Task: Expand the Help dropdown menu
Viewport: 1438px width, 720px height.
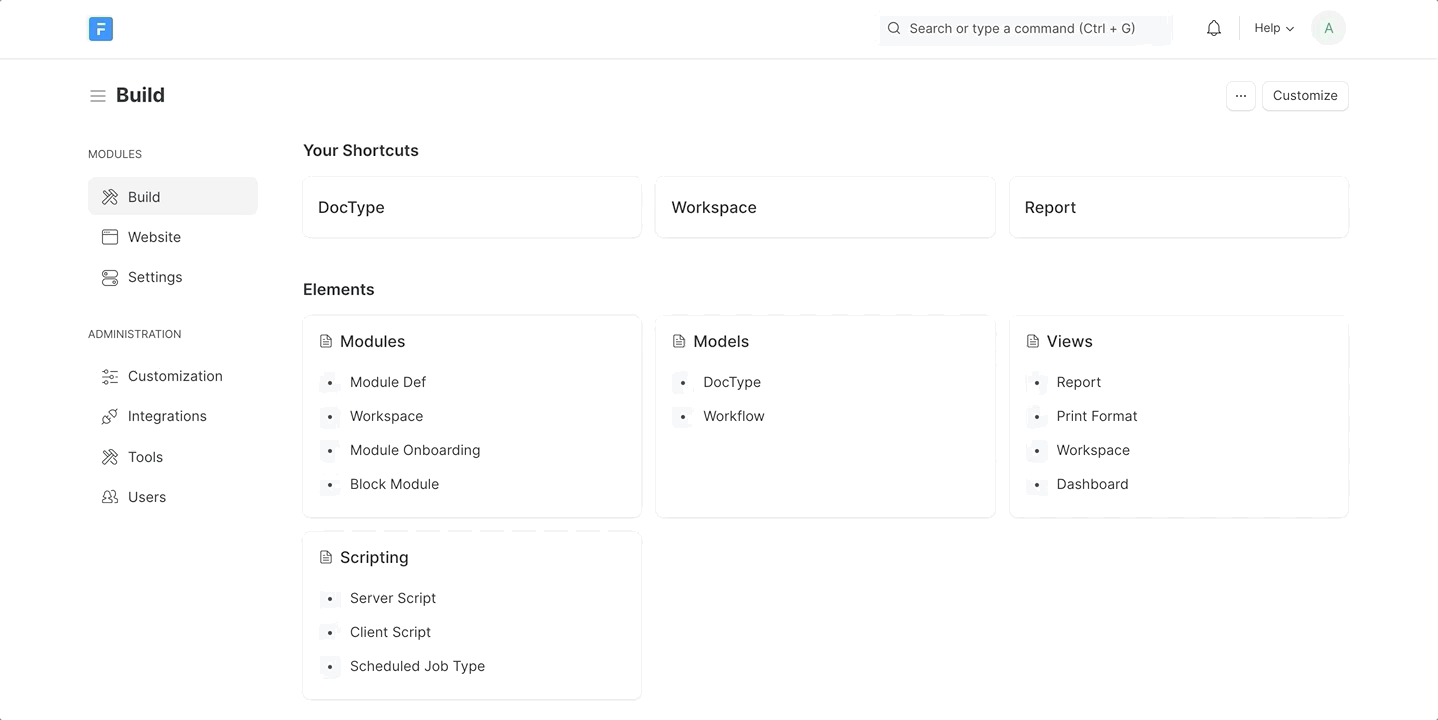Action: 1274,29
